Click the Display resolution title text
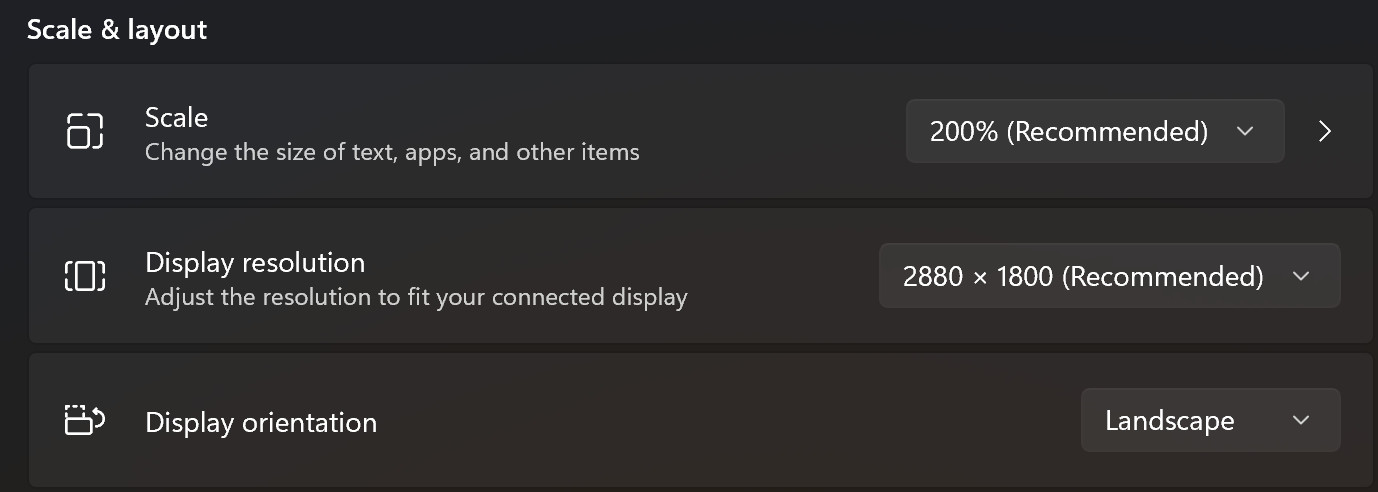The image size is (1378, 492). (255, 262)
